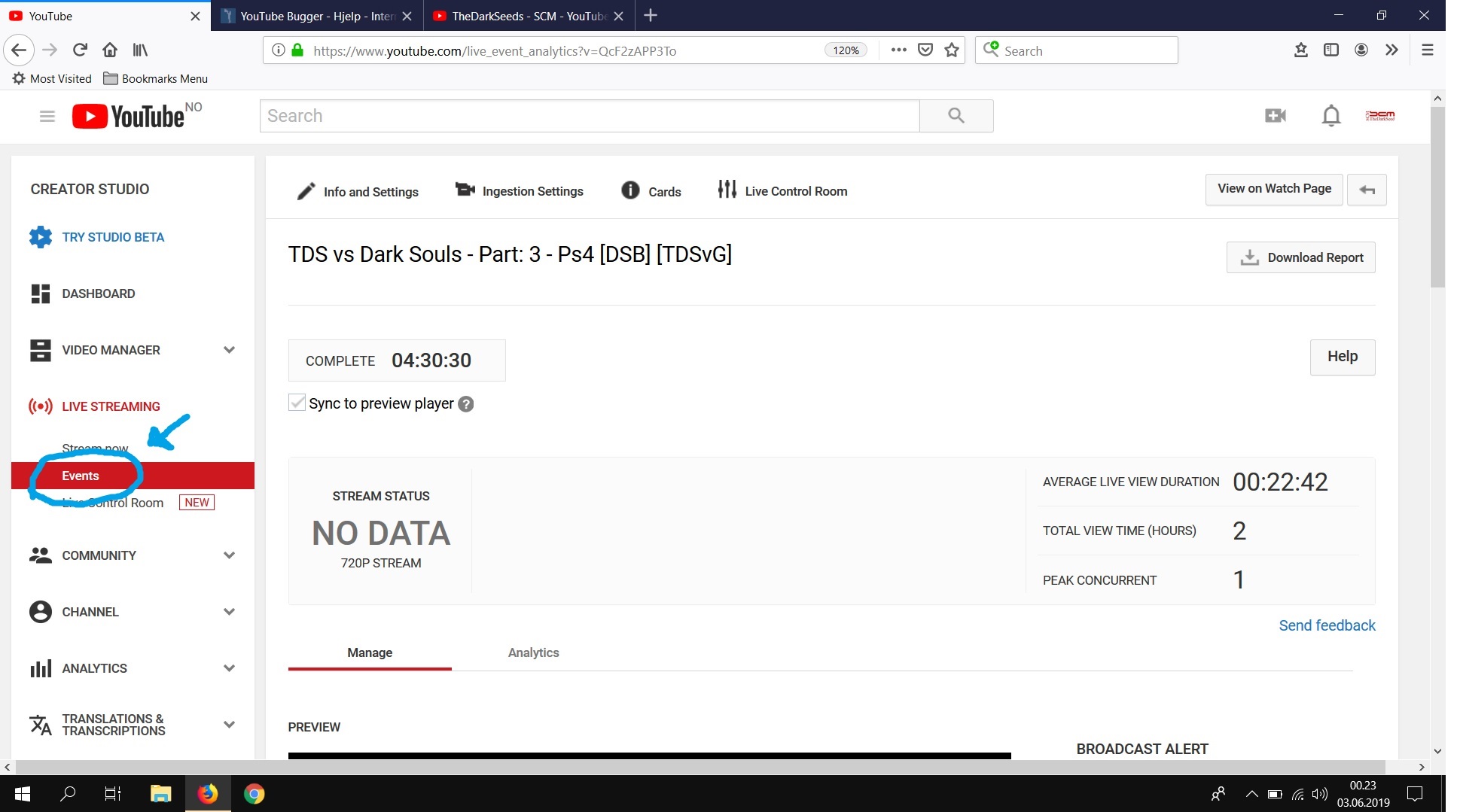Open Try Studio Beta link

113,237
